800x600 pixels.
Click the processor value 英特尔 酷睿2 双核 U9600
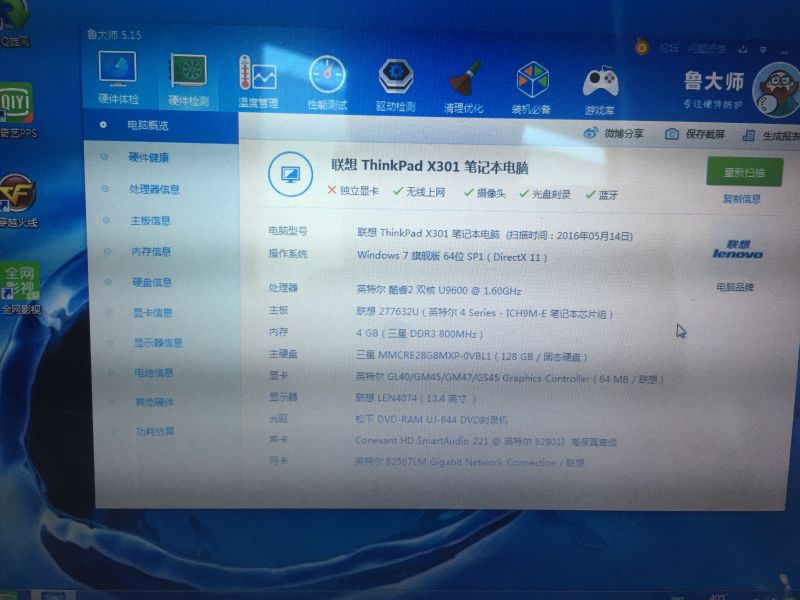click(x=439, y=290)
